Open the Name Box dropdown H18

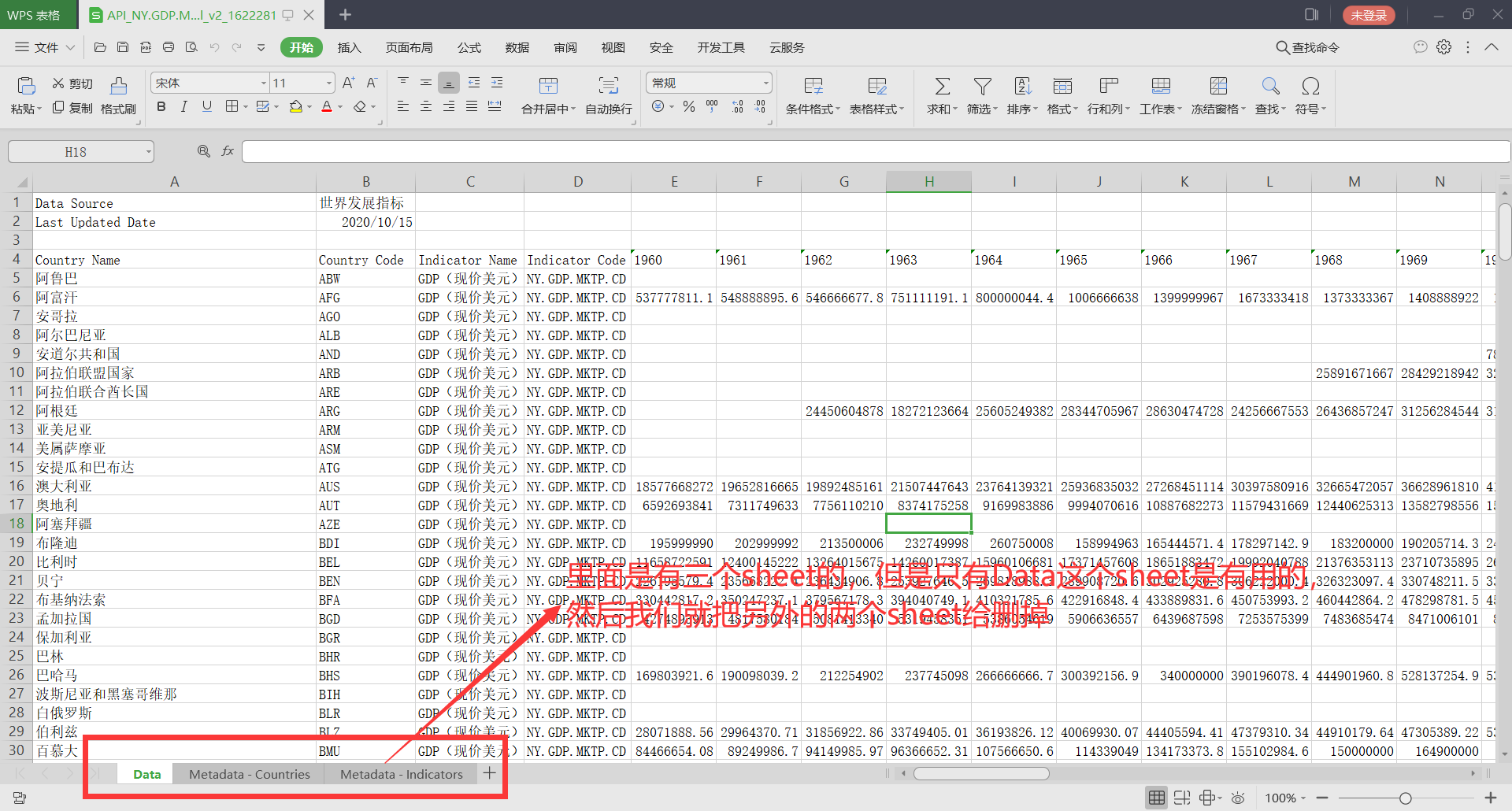[148, 152]
